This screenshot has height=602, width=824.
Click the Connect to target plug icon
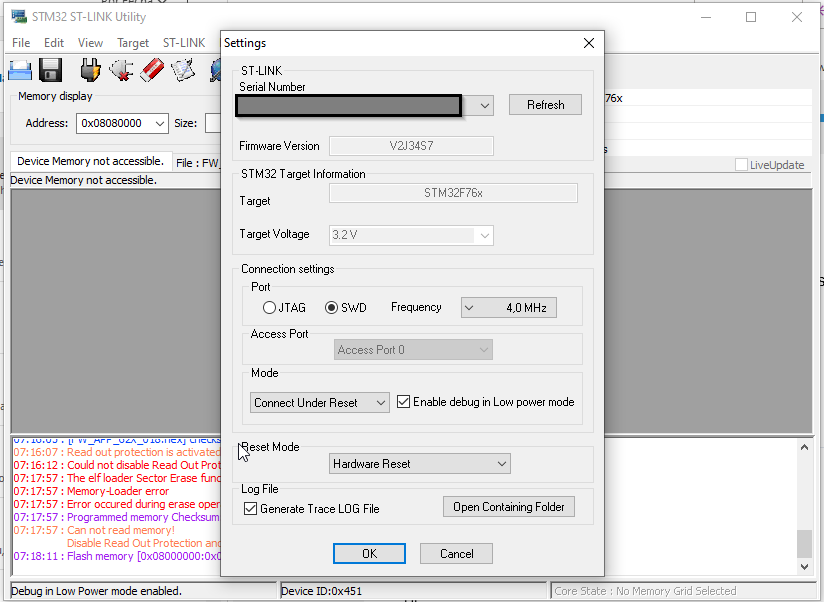(90, 70)
